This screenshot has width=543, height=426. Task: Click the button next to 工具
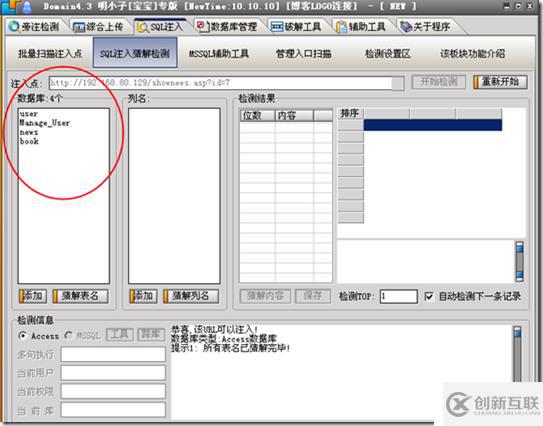tap(151, 335)
